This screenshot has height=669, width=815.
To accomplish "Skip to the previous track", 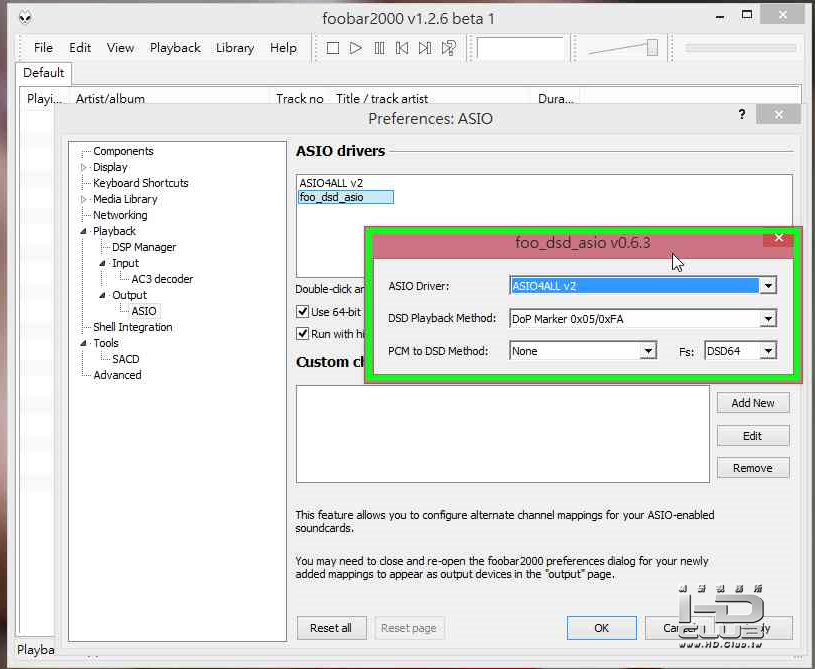I will click(x=402, y=48).
